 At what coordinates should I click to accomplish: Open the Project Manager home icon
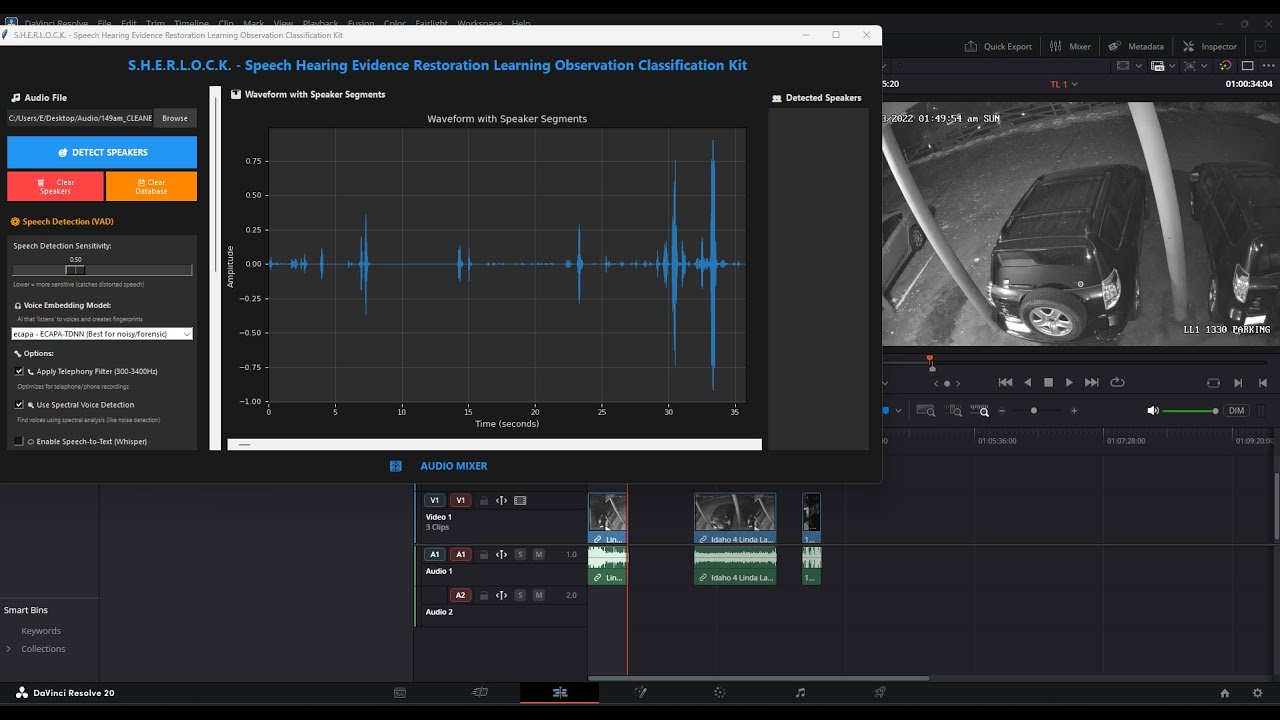click(1225, 692)
